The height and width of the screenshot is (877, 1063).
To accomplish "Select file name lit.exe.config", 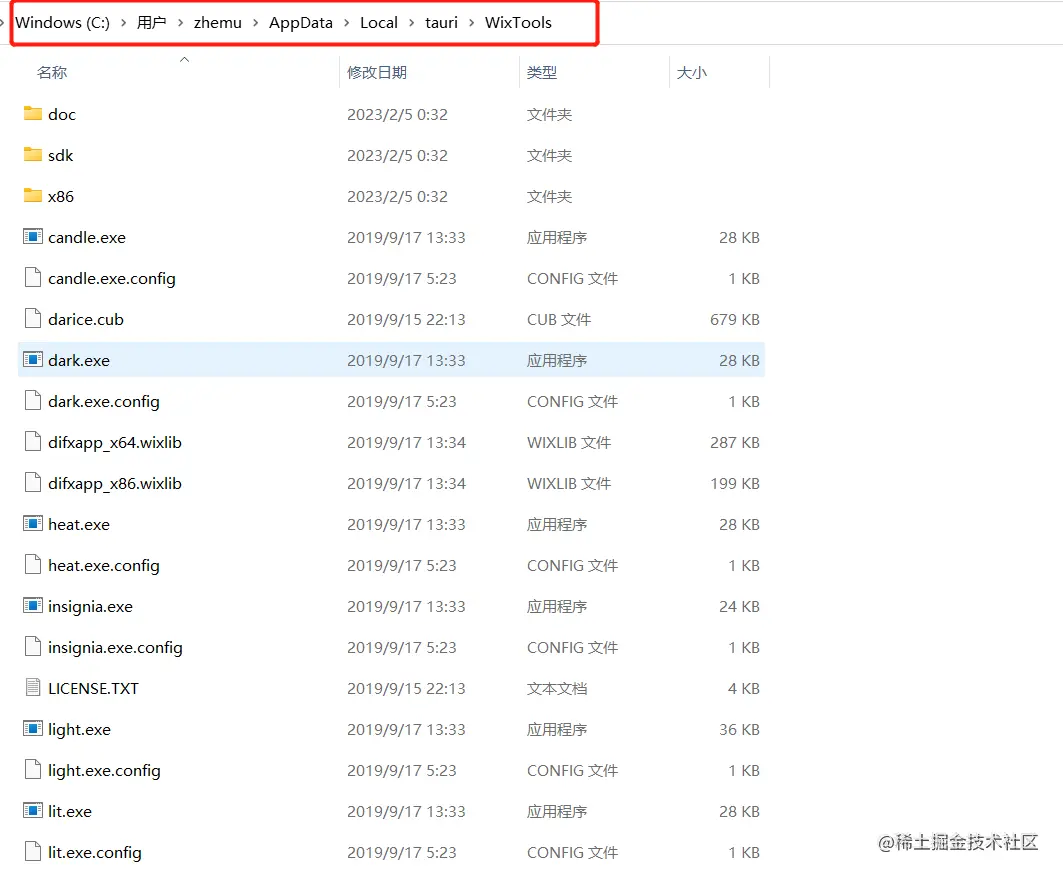I will click(x=95, y=853).
